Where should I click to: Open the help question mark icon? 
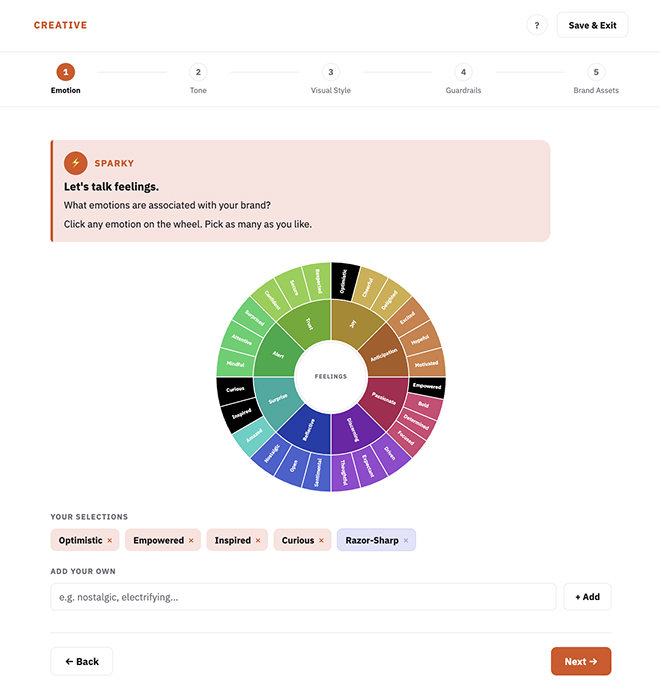pyautogui.click(x=536, y=25)
